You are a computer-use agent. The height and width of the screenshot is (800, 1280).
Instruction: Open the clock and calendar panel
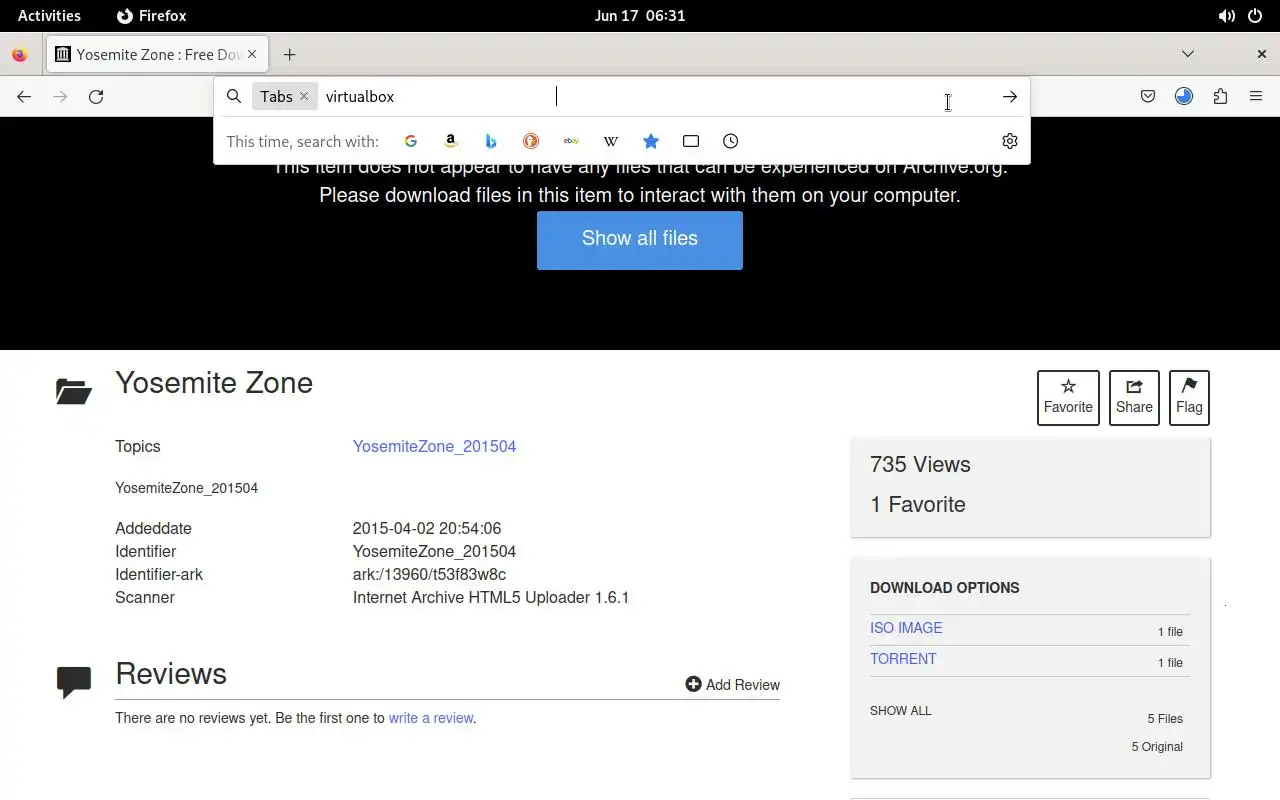click(x=640, y=15)
